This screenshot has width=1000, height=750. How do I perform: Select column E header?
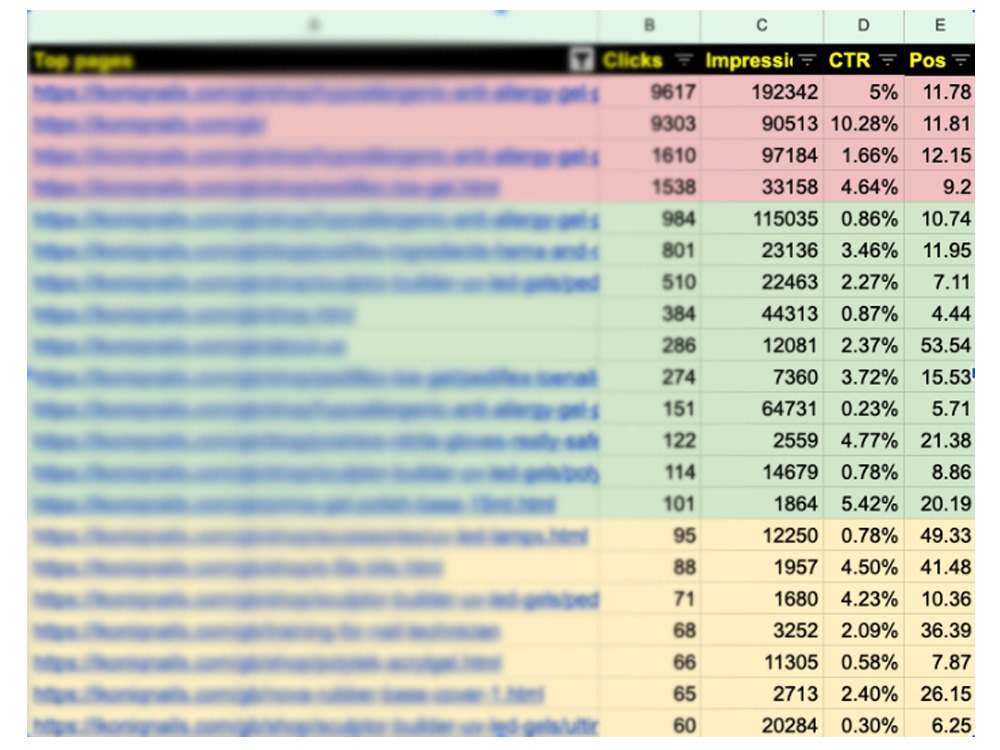click(939, 26)
